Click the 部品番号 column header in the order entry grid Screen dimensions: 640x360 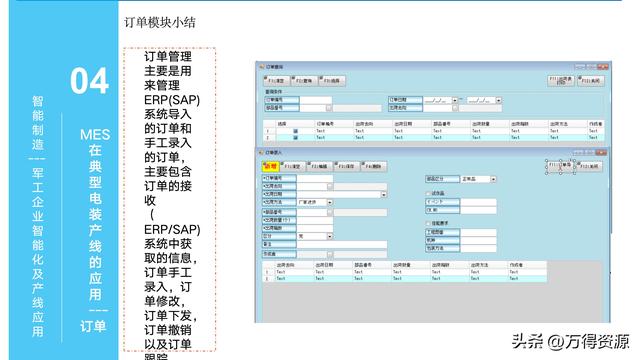371,265
